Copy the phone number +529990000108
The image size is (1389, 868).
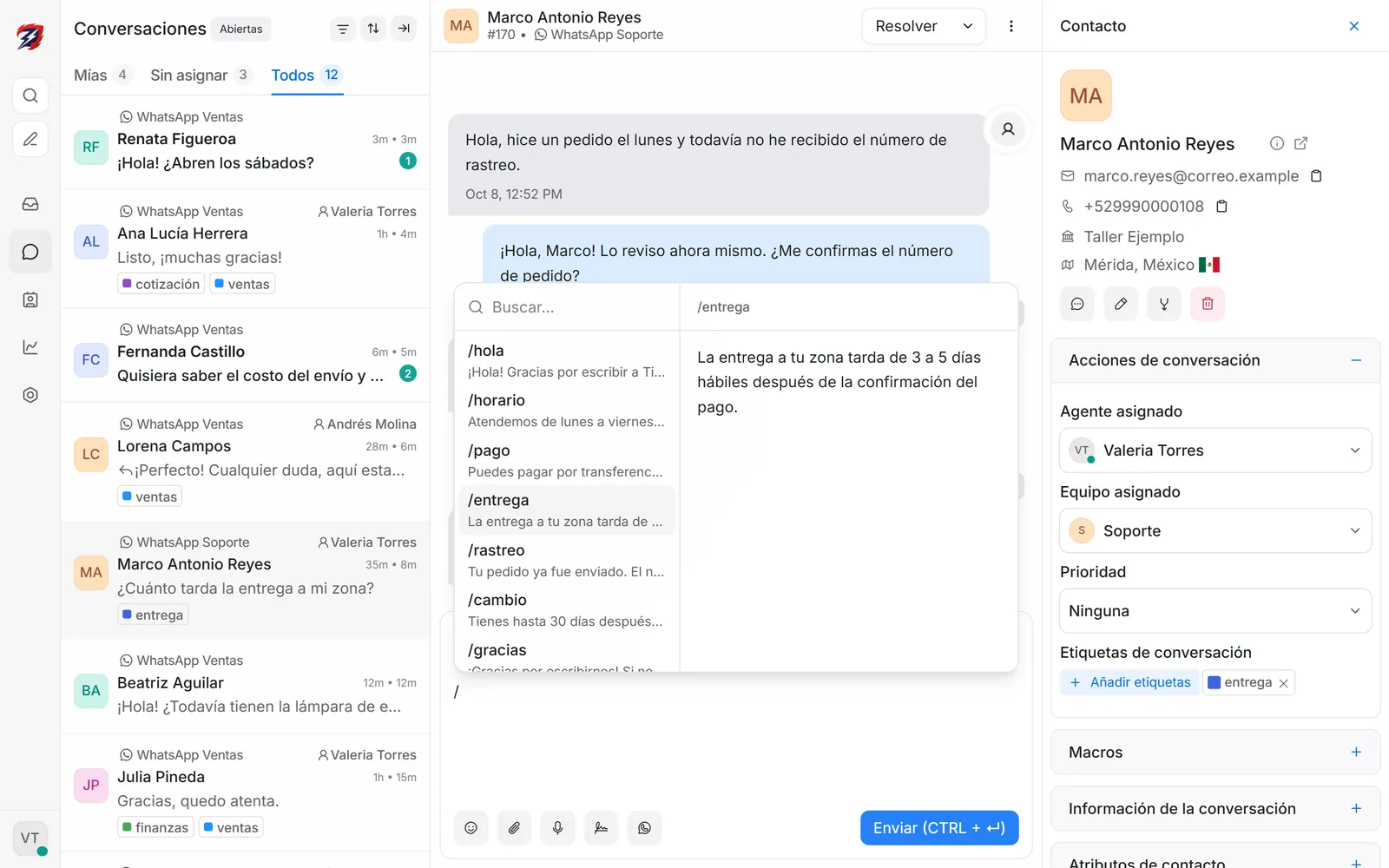pos(1221,207)
